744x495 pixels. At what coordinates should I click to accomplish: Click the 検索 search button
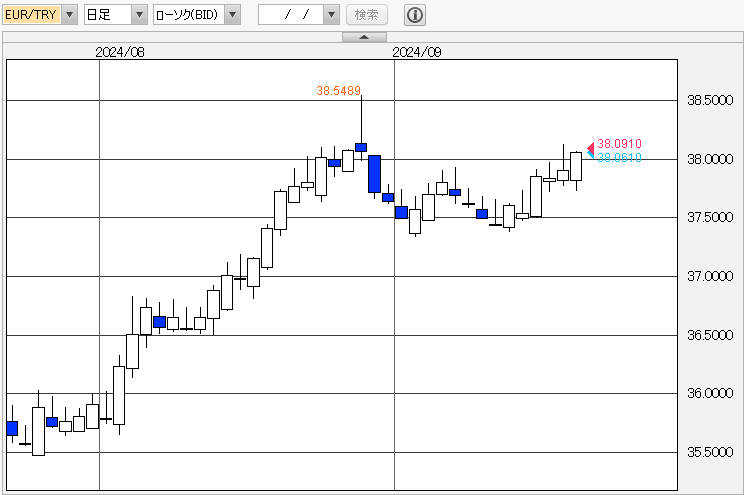point(367,15)
